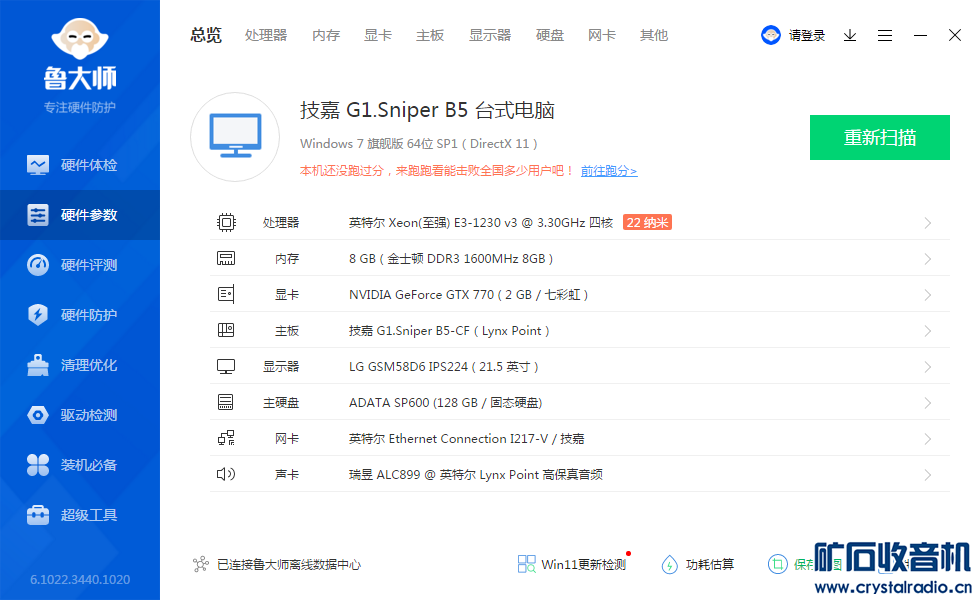Expand the 内存 row chevron
Viewport: 980px width, 600px height.
pos(928,259)
